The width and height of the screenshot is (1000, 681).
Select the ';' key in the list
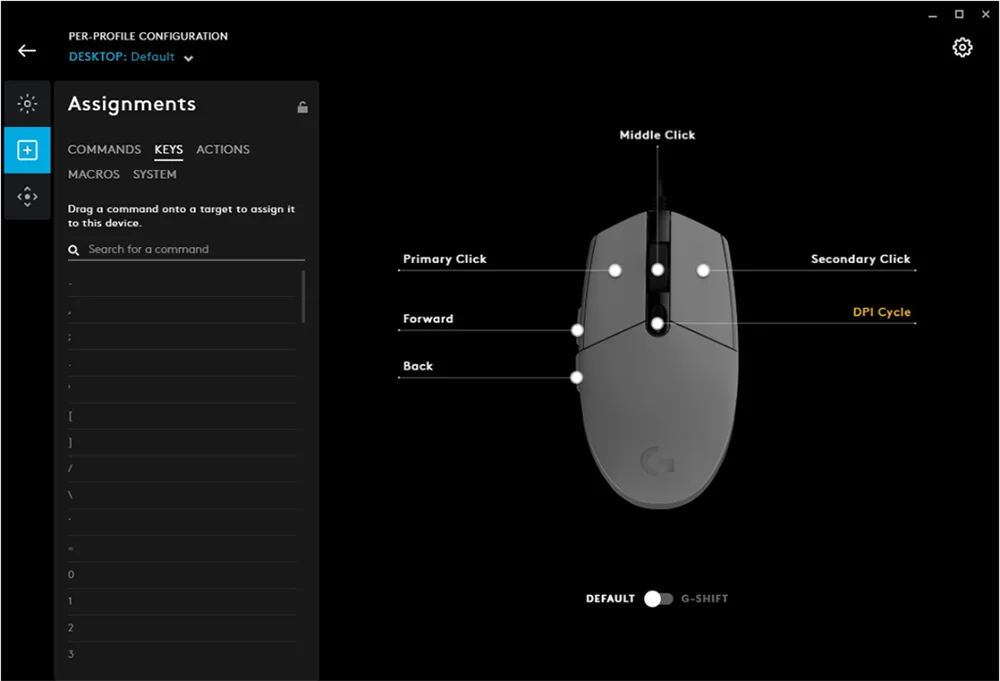coord(182,337)
